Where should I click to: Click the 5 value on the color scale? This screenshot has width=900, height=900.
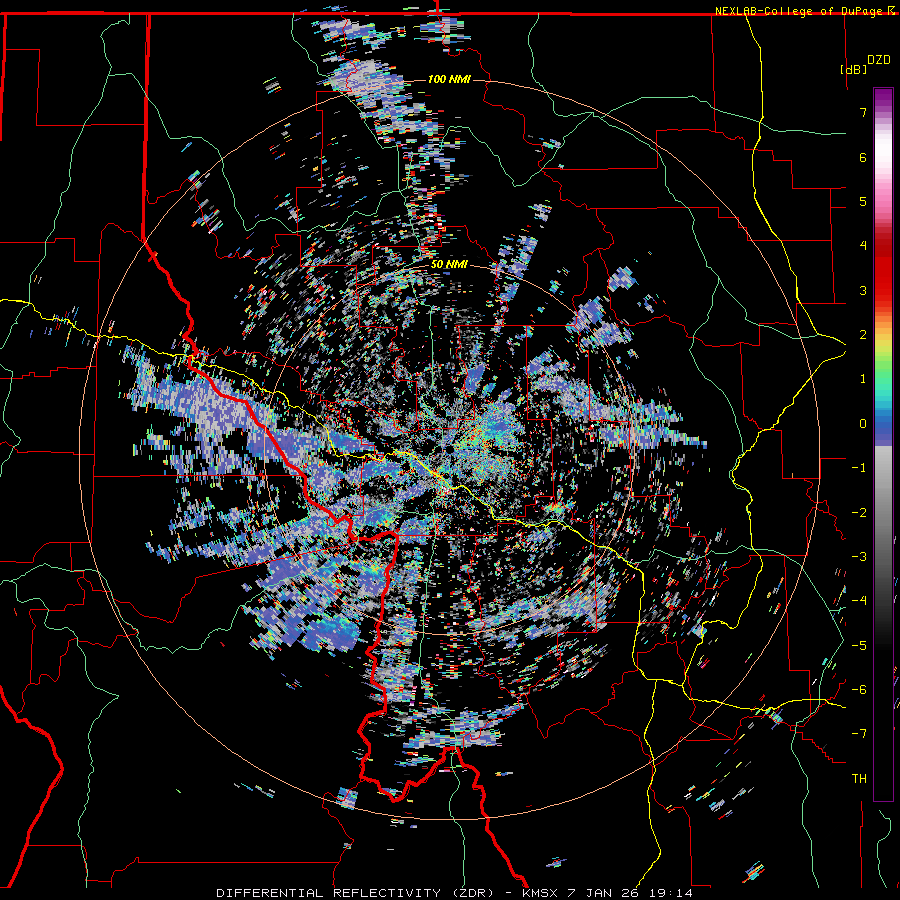pos(863,201)
